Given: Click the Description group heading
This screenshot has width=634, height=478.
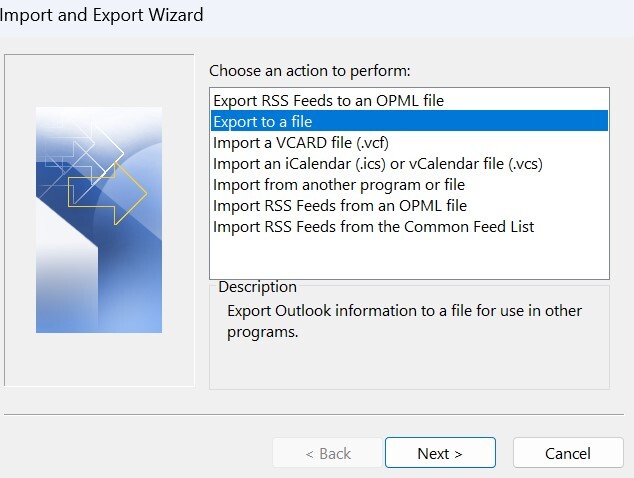Looking at the screenshot, I should [x=257, y=287].
